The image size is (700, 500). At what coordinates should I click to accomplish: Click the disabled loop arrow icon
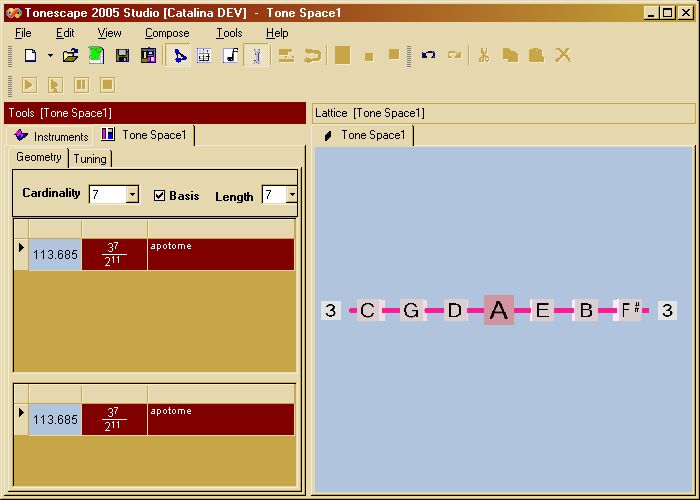click(312, 56)
